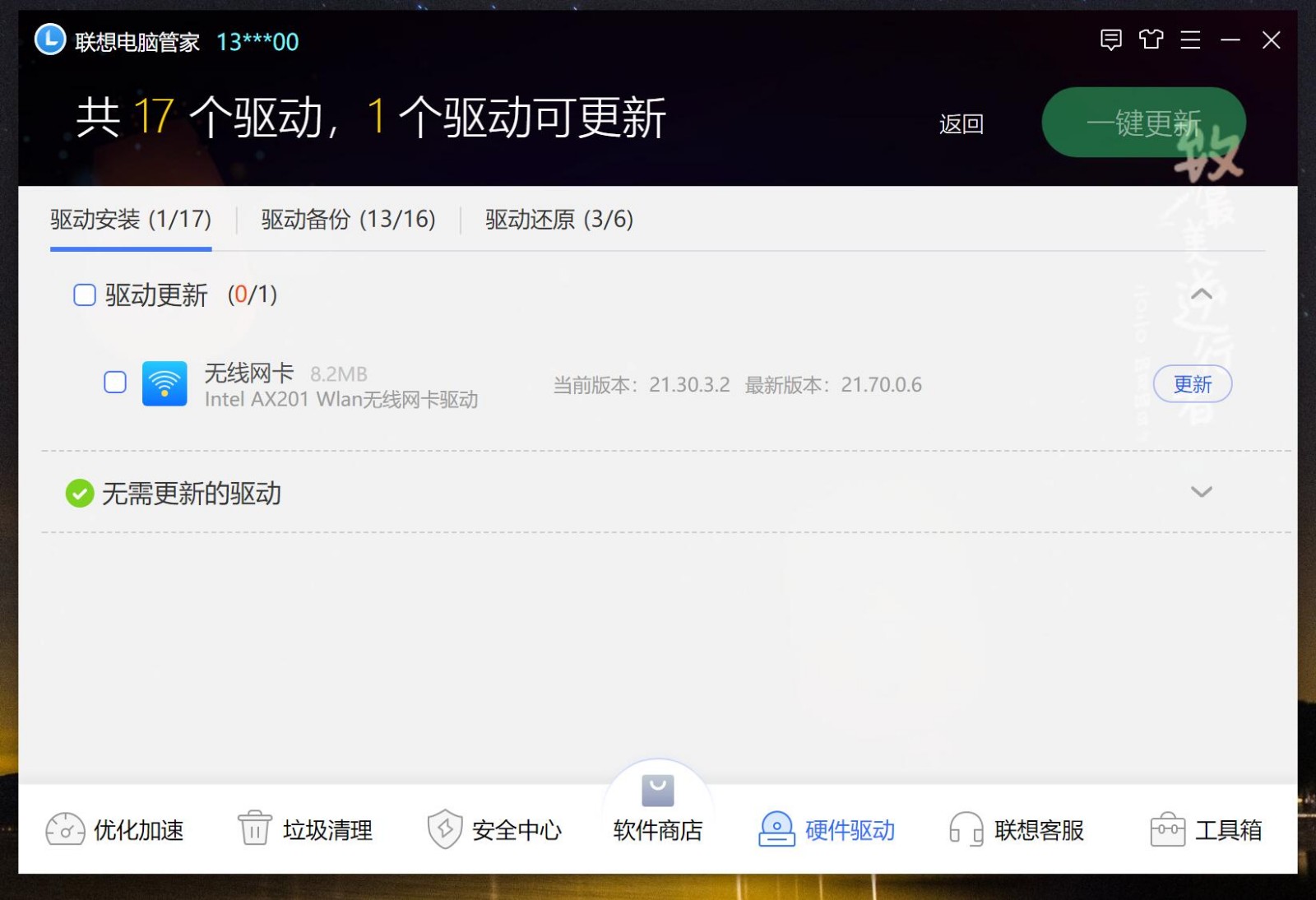This screenshot has width=1316, height=900.
Task: Collapse the 驱动更新 section chevron
Action: point(1202,294)
